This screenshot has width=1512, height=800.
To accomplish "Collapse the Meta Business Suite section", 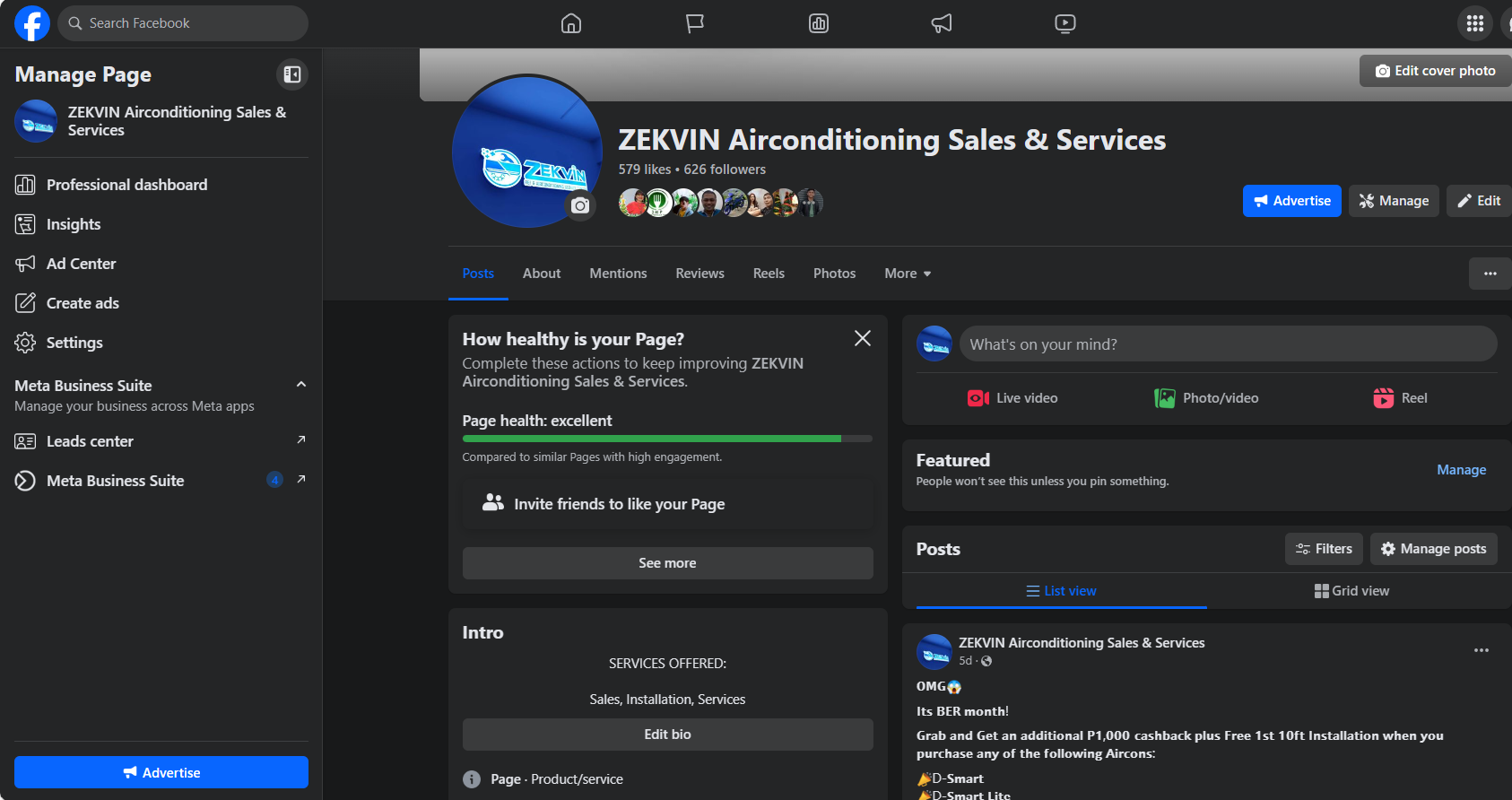I will tap(301, 385).
